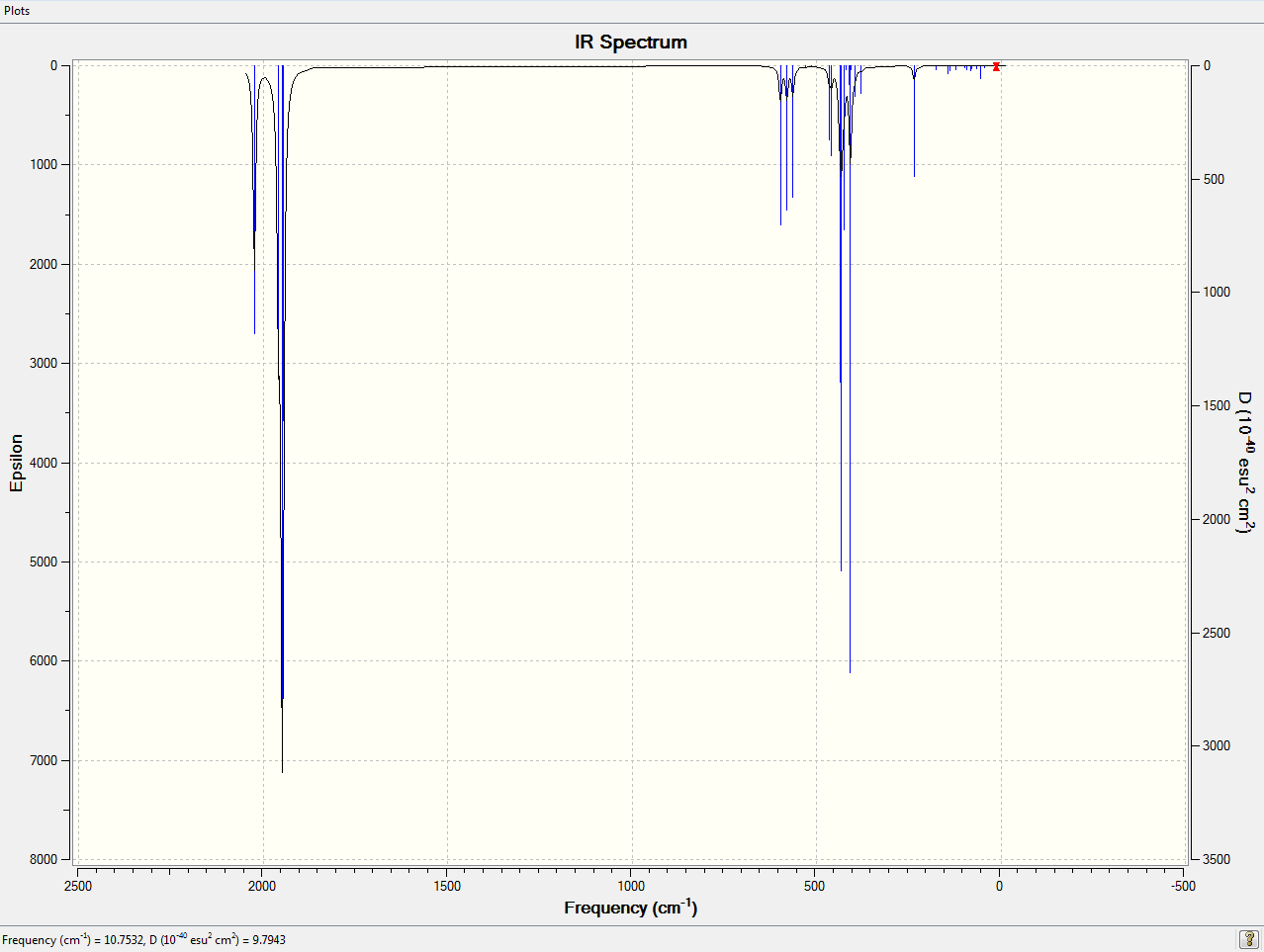Click the red marker at frequency 0
1264x952 pixels.
coord(996,66)
